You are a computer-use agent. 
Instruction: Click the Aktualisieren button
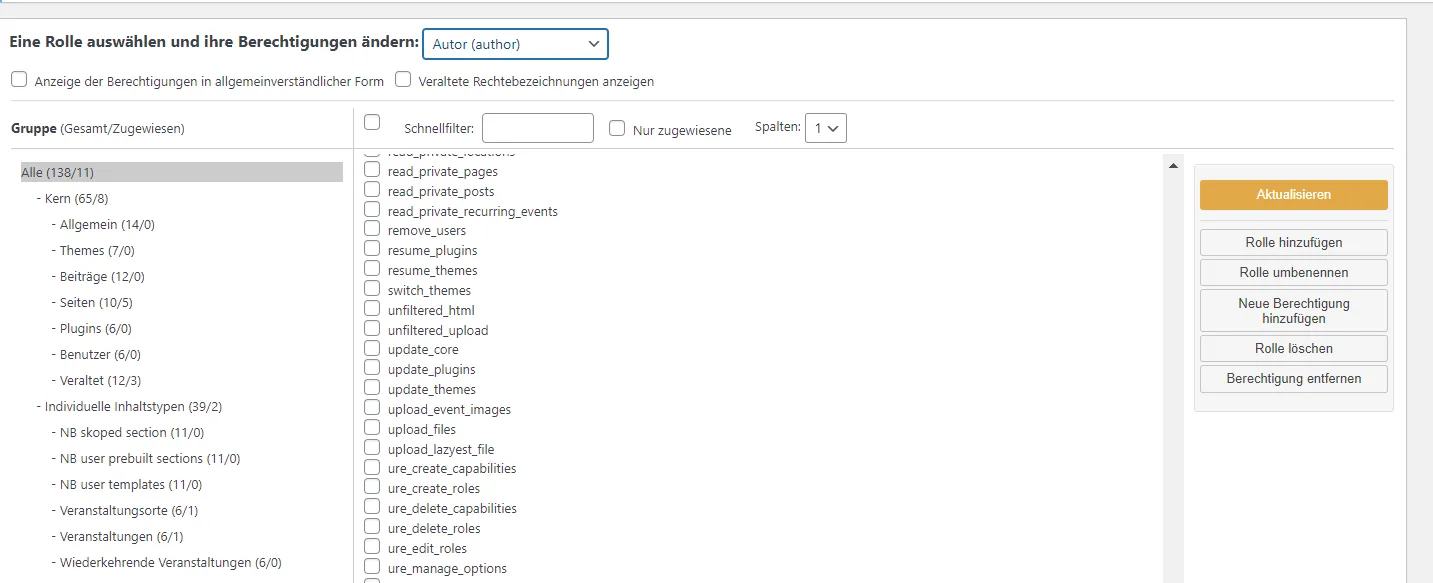click(x=1293, y=195)
